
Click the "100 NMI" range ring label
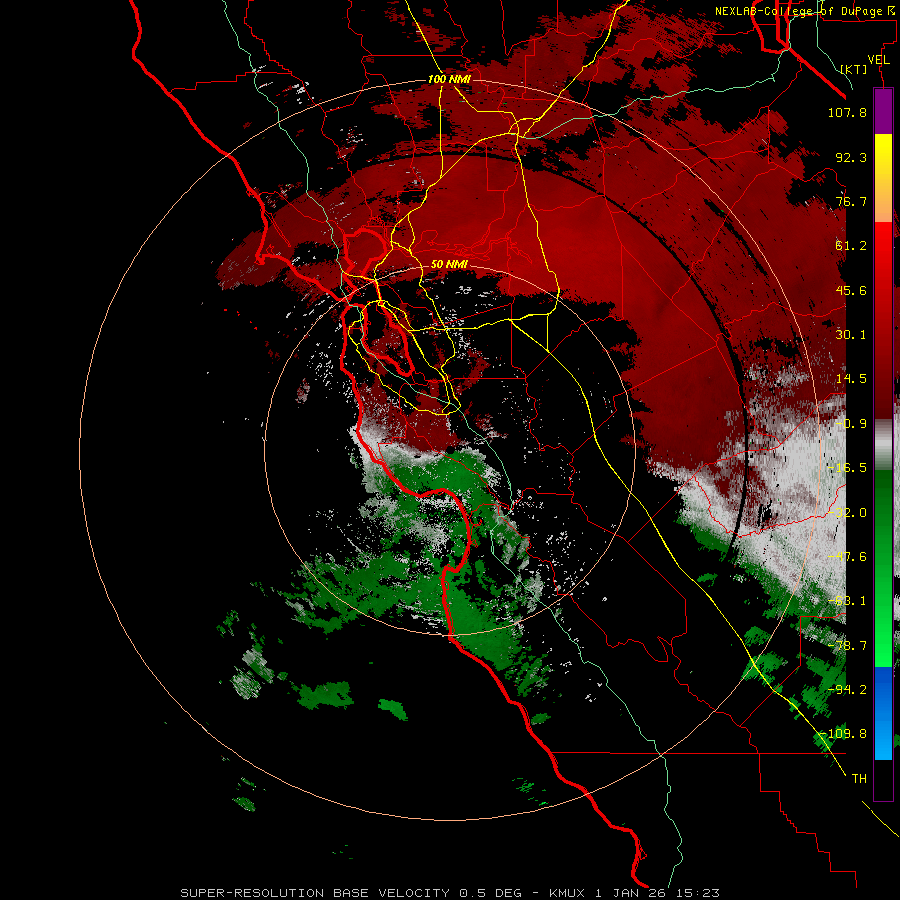pos(449,79)
